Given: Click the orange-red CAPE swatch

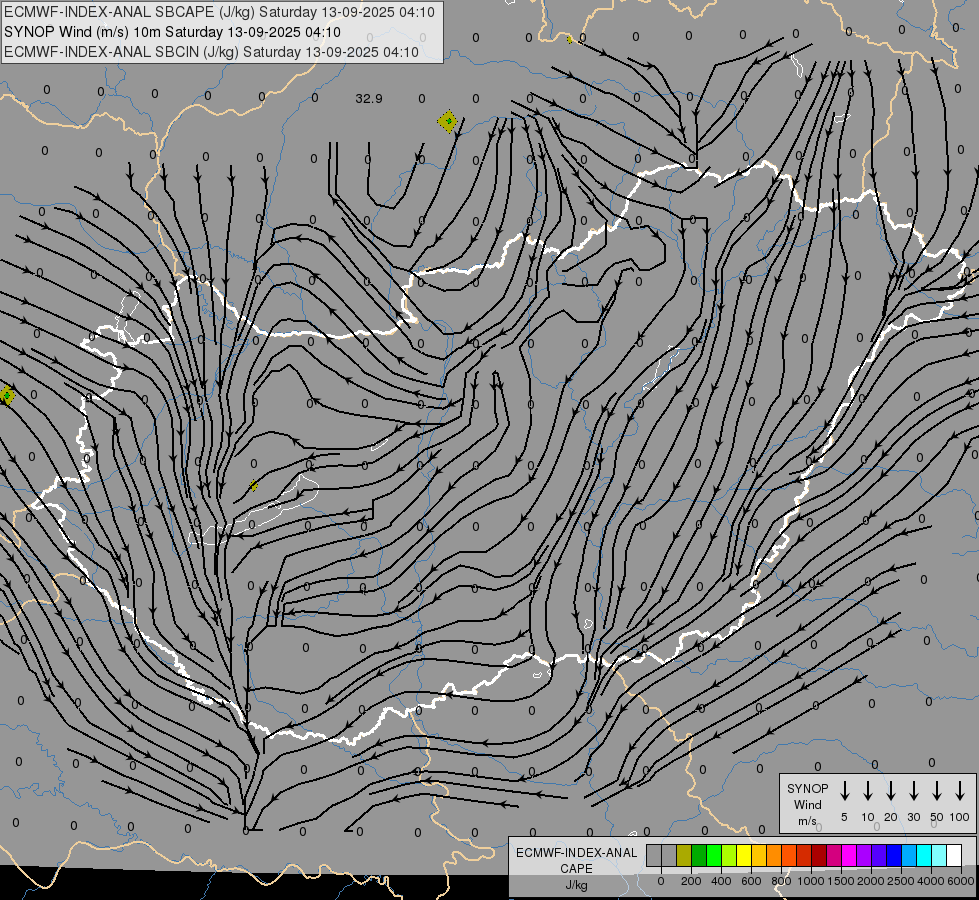Looking at the screenshot, I should (789, 855).
